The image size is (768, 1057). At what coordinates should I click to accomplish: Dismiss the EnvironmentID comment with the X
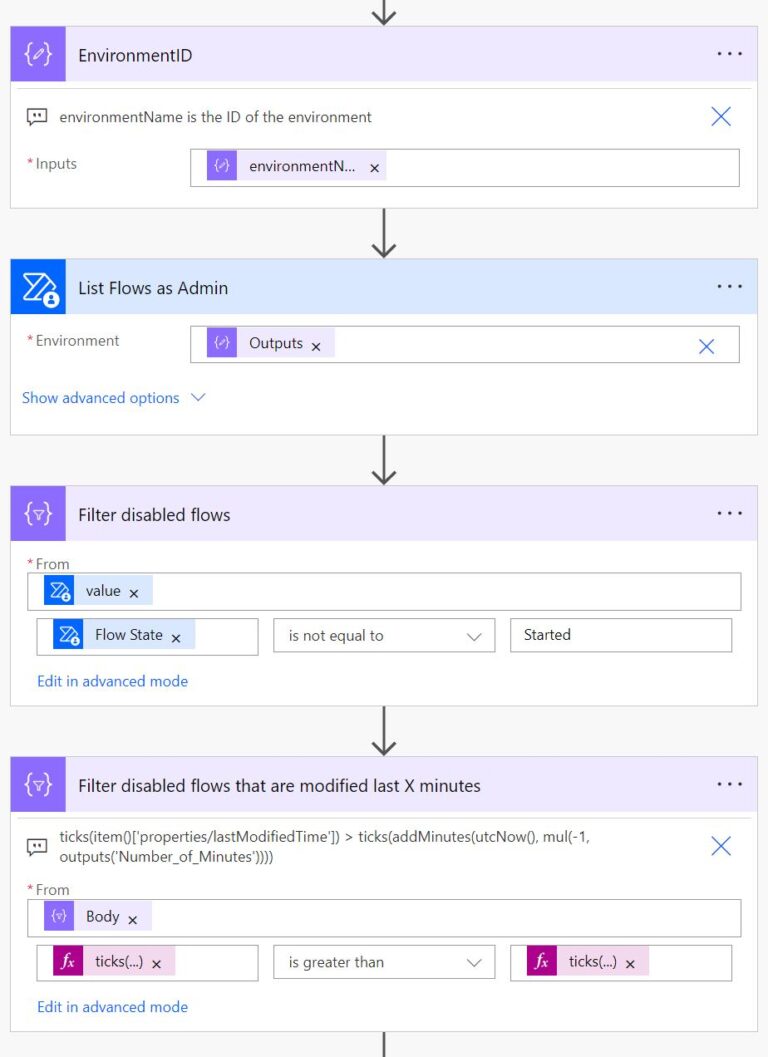[720, 116]
